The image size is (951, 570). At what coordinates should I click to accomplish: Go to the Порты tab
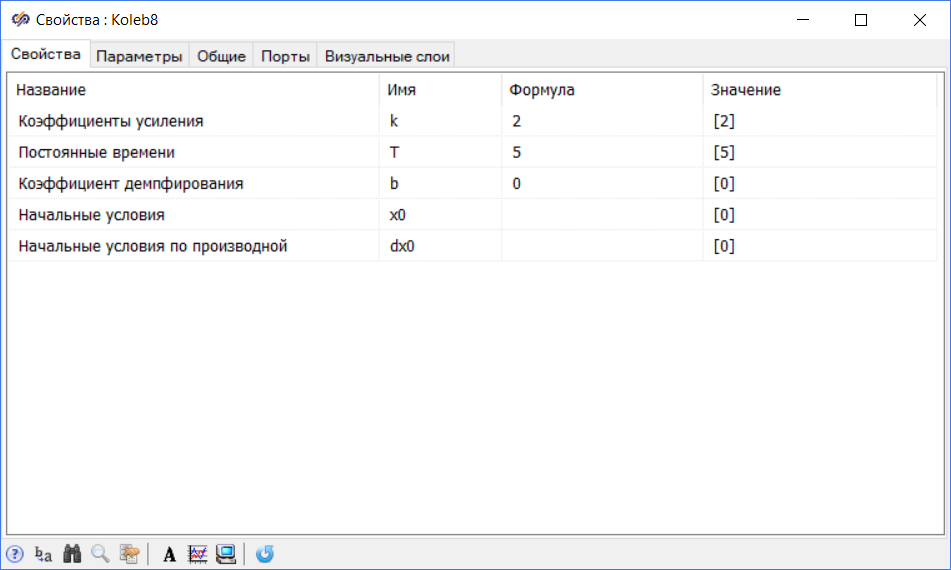tap(285, 56)
